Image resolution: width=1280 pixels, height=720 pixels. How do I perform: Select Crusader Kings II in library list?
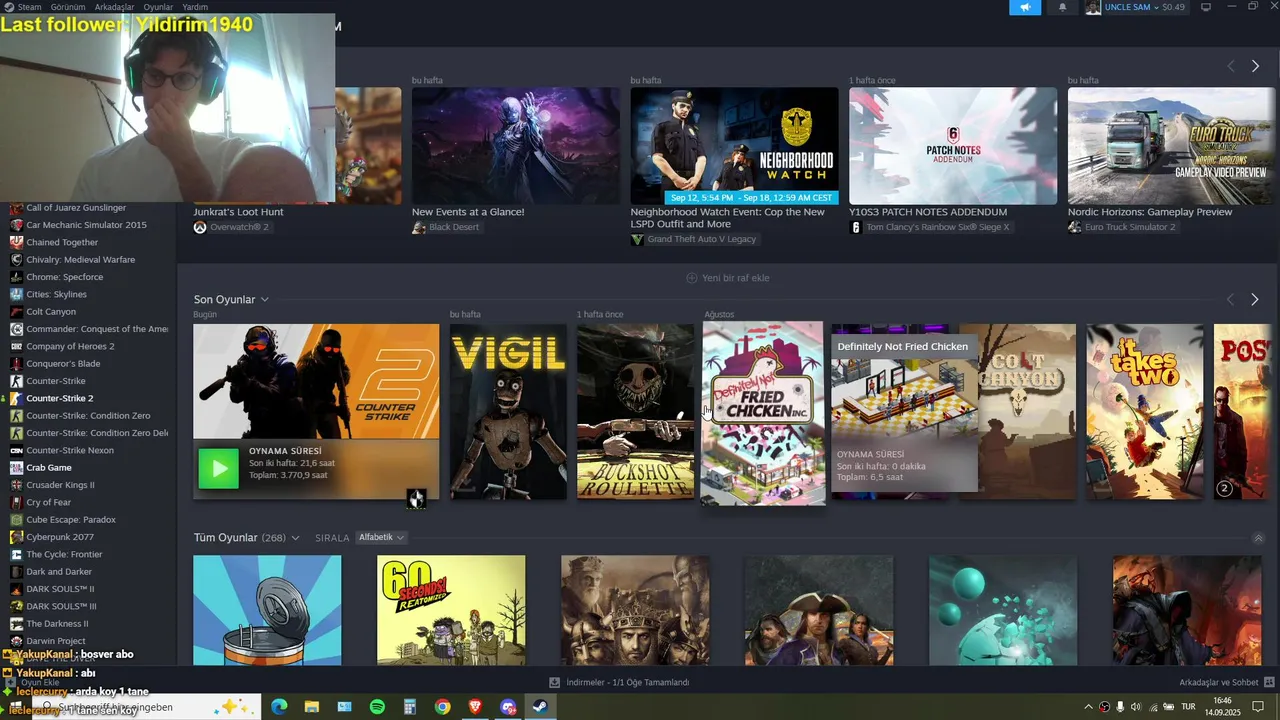point(60,485)
